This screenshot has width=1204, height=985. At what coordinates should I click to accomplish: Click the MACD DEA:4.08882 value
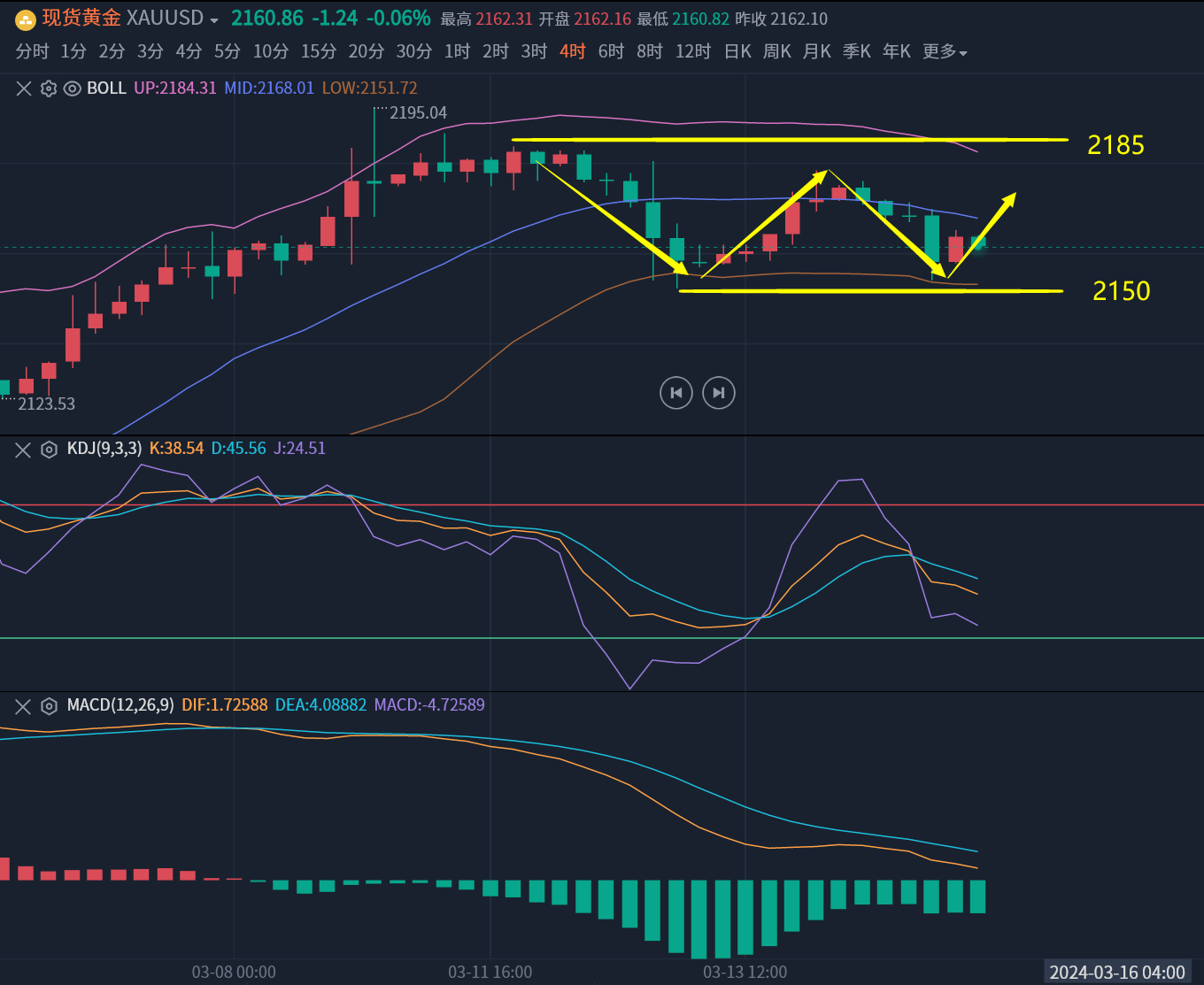point(321,705)
